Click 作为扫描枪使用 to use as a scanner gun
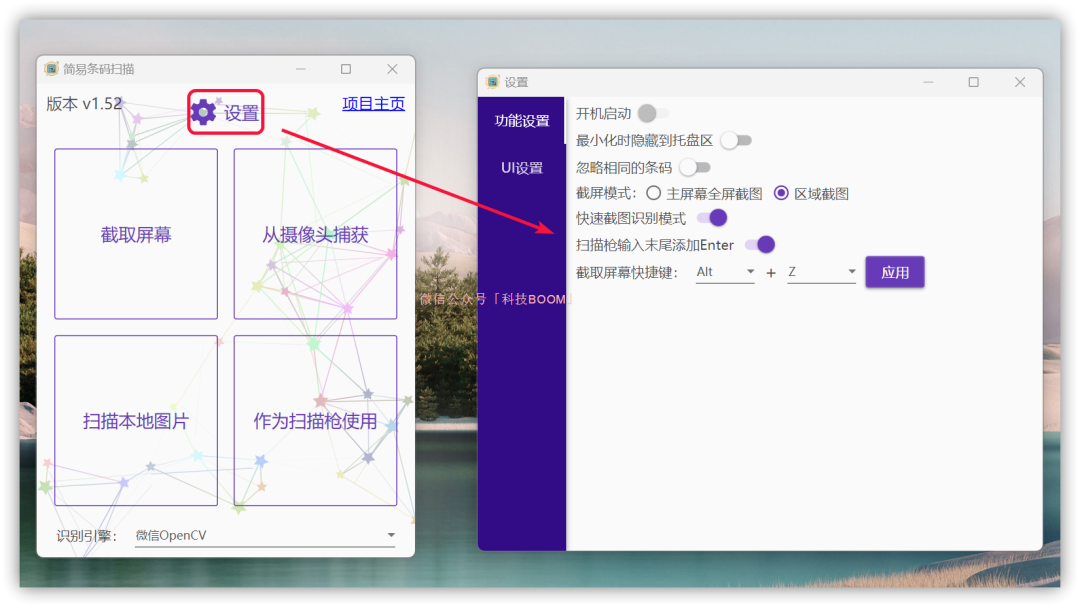 pyautogui.click(x=315, y=420)
